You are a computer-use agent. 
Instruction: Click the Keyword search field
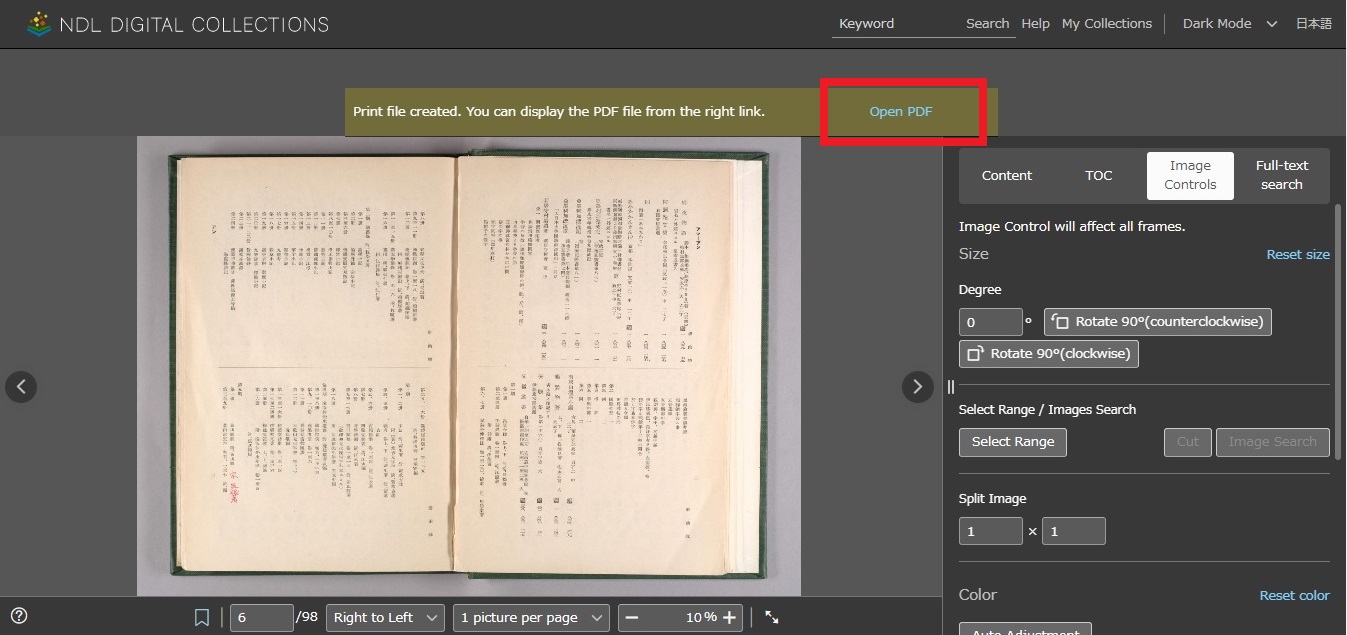pos(895,24)
